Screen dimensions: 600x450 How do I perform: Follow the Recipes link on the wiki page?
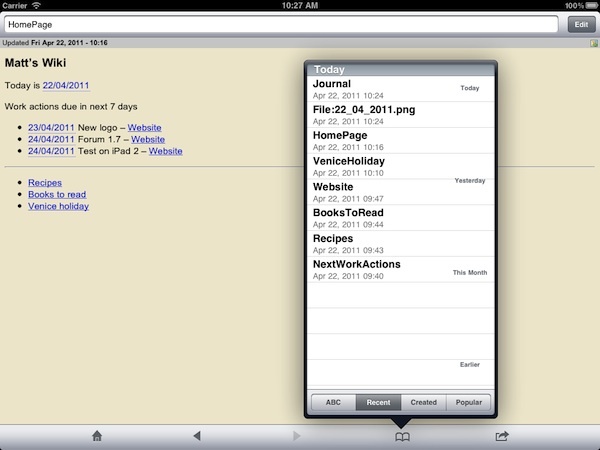click(45, 183)
